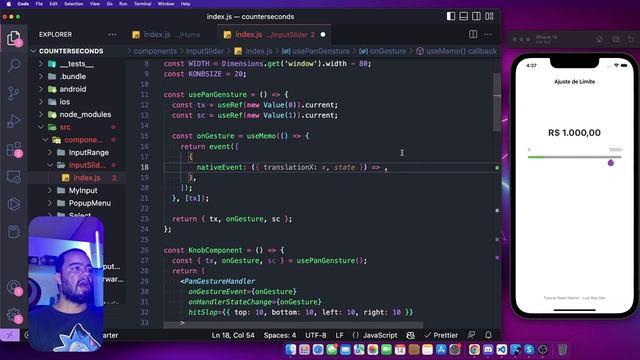Open the Accounts menu in the activity bar

click(x=14, y=287)
